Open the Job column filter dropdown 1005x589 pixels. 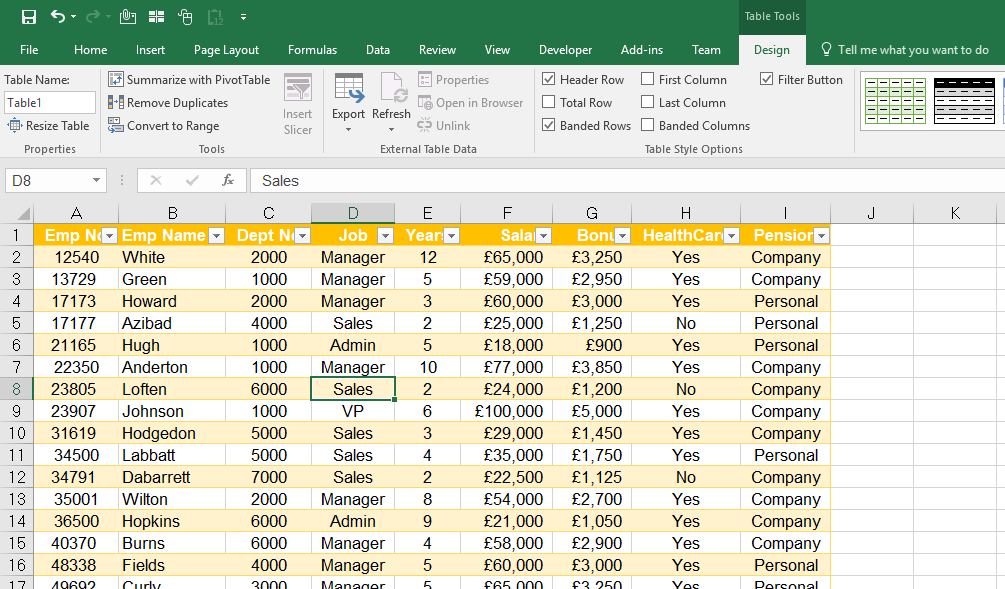(385, 236)
